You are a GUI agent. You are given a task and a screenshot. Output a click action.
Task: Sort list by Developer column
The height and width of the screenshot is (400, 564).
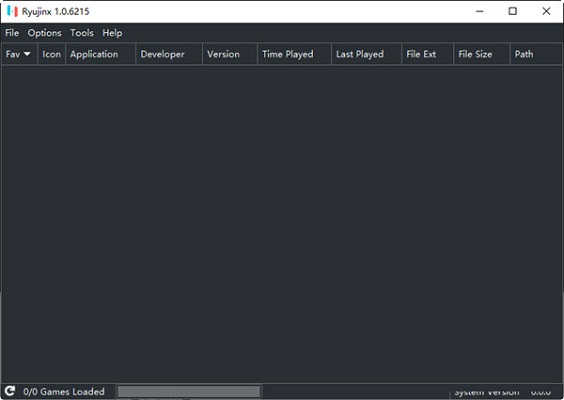169,54
